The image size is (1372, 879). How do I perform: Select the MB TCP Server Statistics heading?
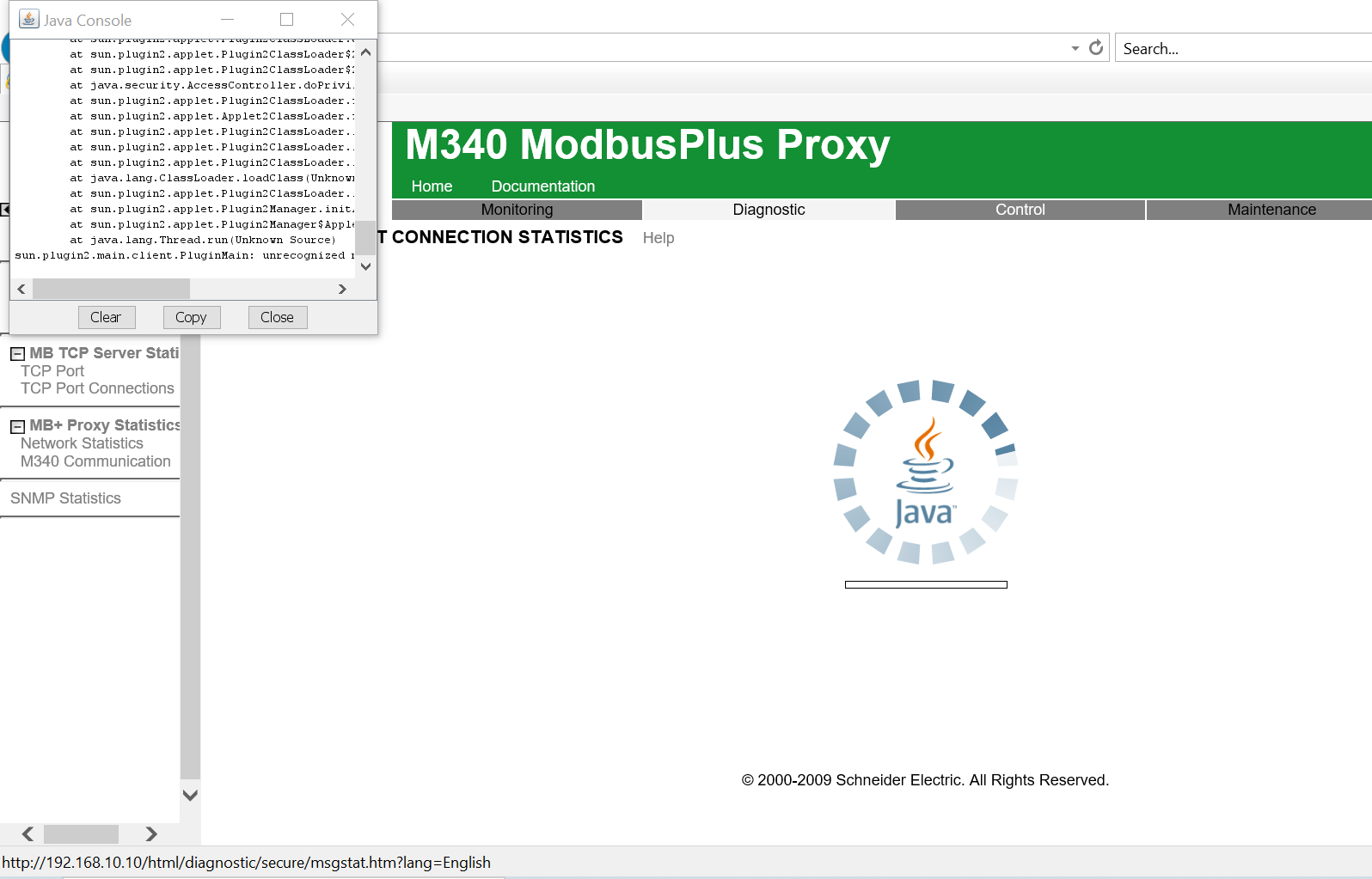(x=105, y=353)
